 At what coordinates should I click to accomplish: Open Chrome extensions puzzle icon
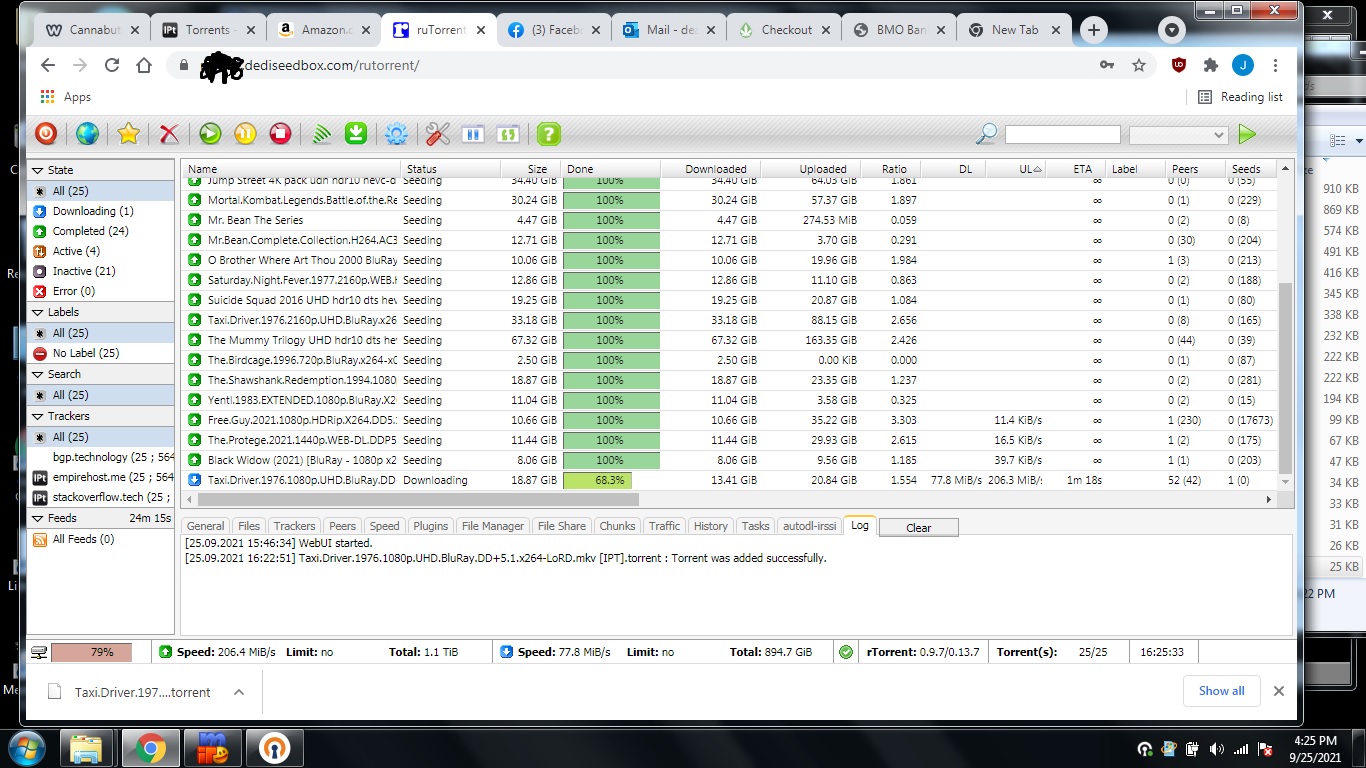tap(1211, 65)
